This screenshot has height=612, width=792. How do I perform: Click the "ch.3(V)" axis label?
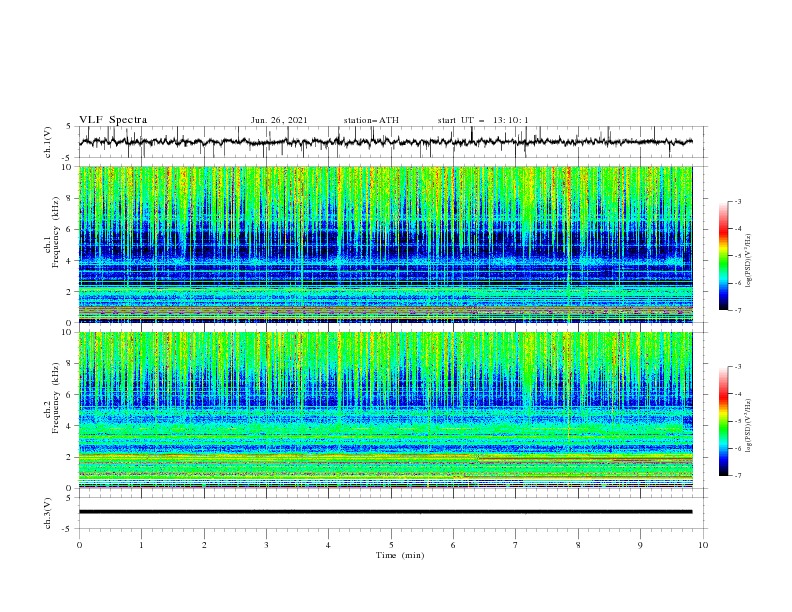click(x=48, y=513)
